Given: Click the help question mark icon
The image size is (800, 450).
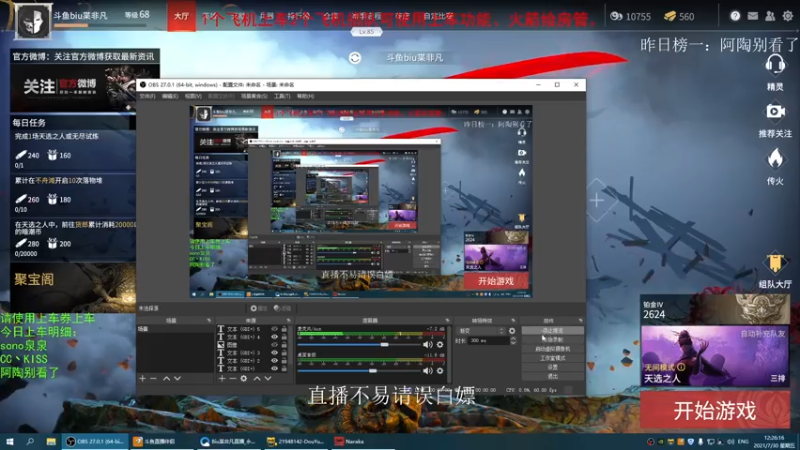Looking at the screenshot, I should (735, 16).
